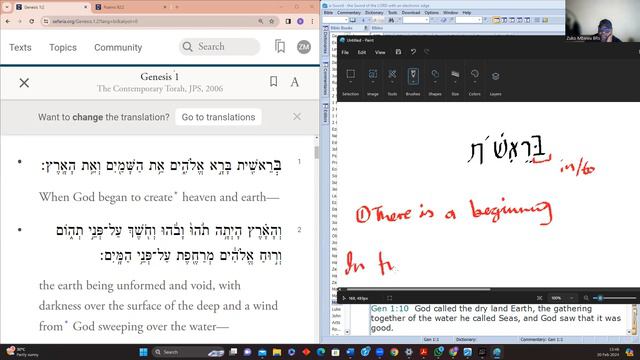Undo the last Paint stroke
This screenshot has width=640, height=360.
(x=413, y=52)
